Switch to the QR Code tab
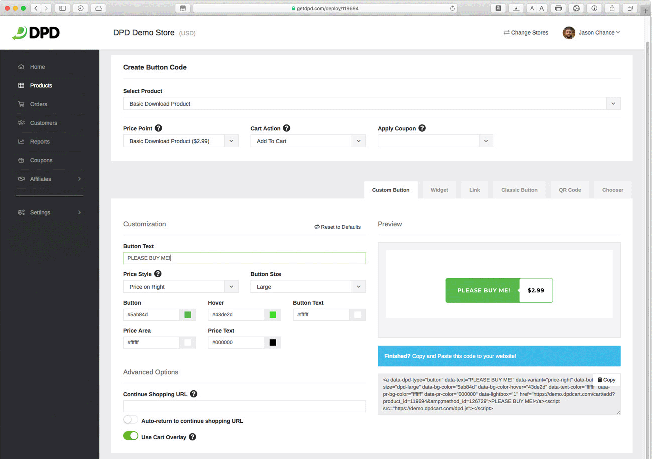Screen dimensions: 652x459 [569, 189]
